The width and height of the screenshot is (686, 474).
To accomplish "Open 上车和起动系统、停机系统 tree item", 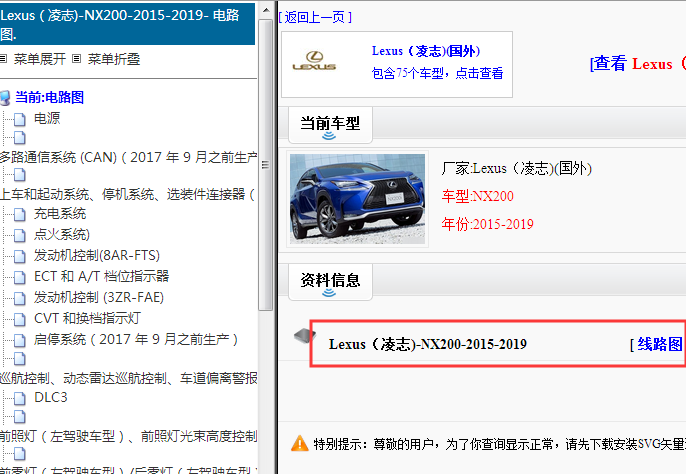I will coord(127,194).
